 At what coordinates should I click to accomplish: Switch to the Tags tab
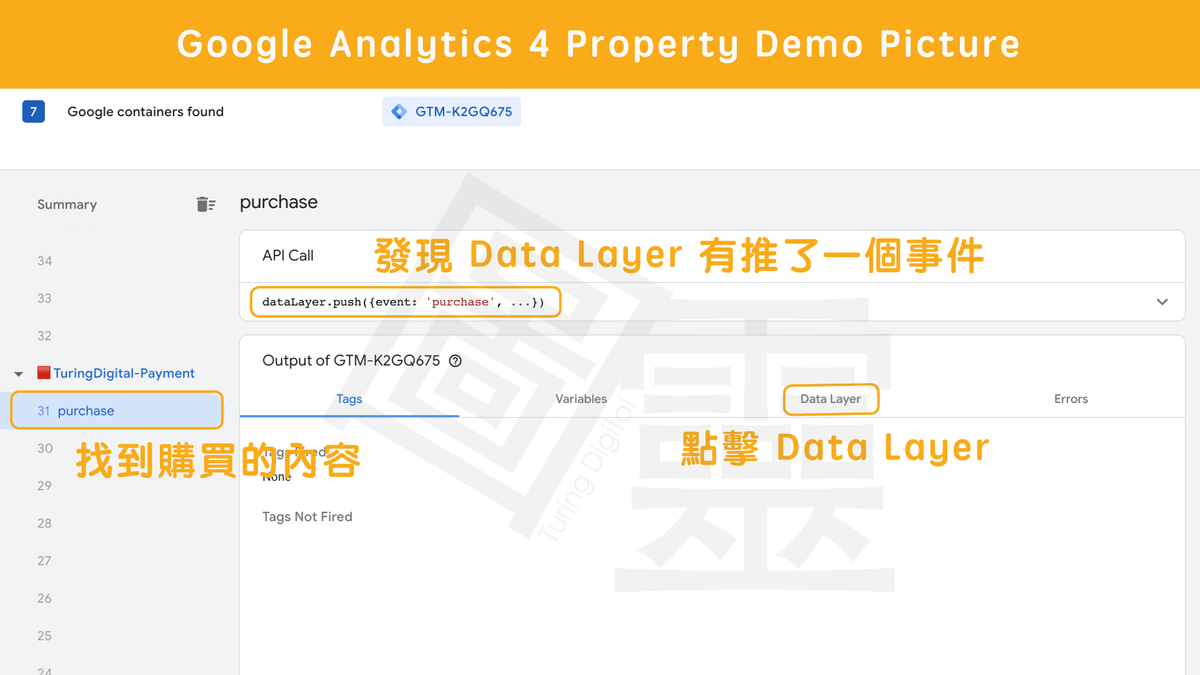(349, 398)
